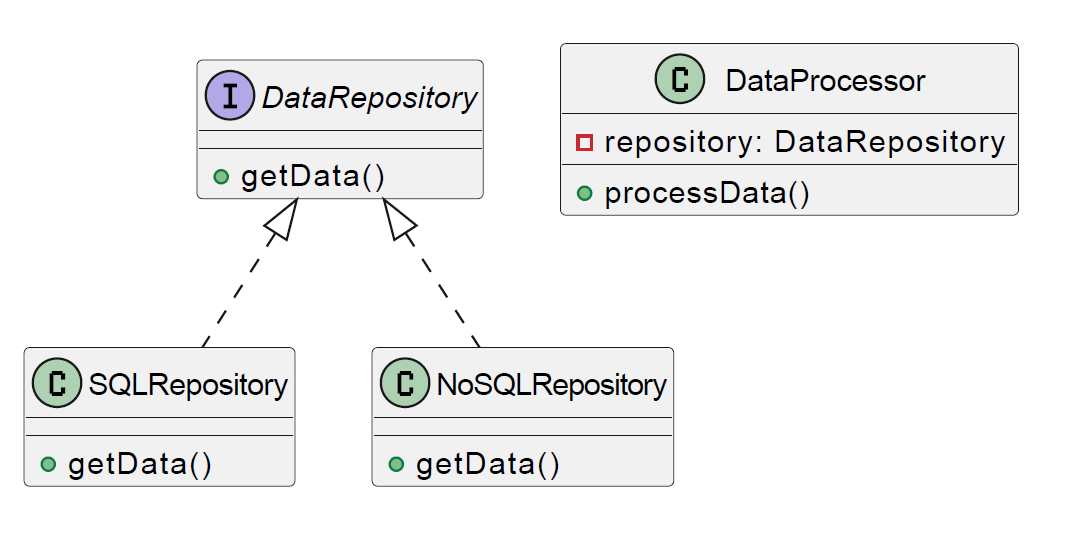Click the SQLRepository class name label
Screen dimensions: 1070x558
point(188,385)
